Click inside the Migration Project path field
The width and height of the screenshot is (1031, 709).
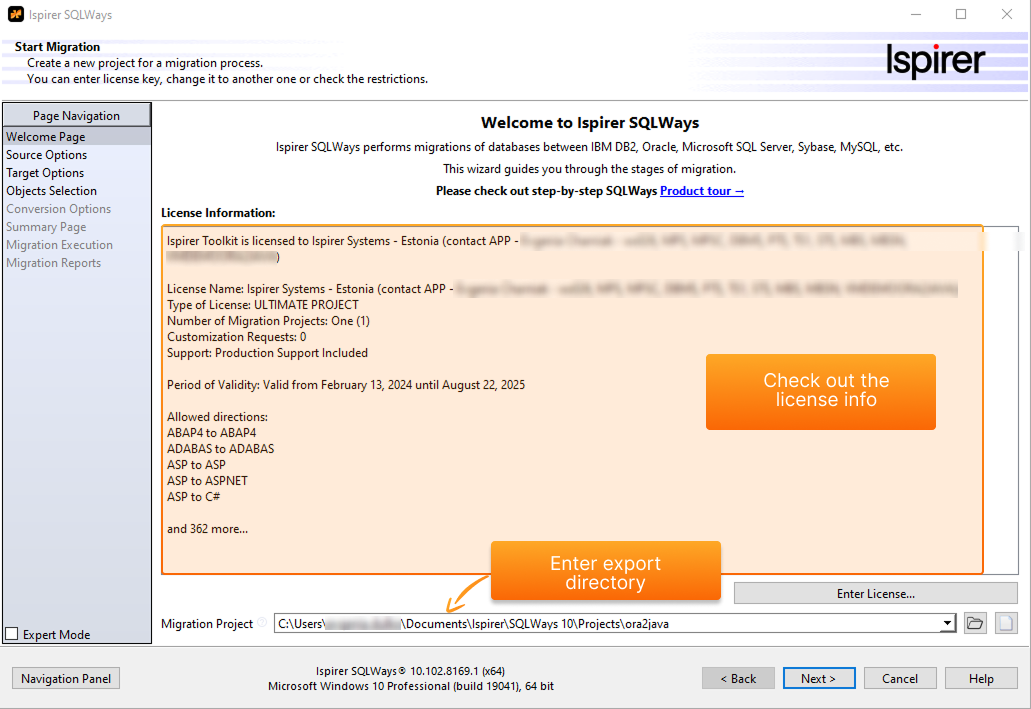600,622
